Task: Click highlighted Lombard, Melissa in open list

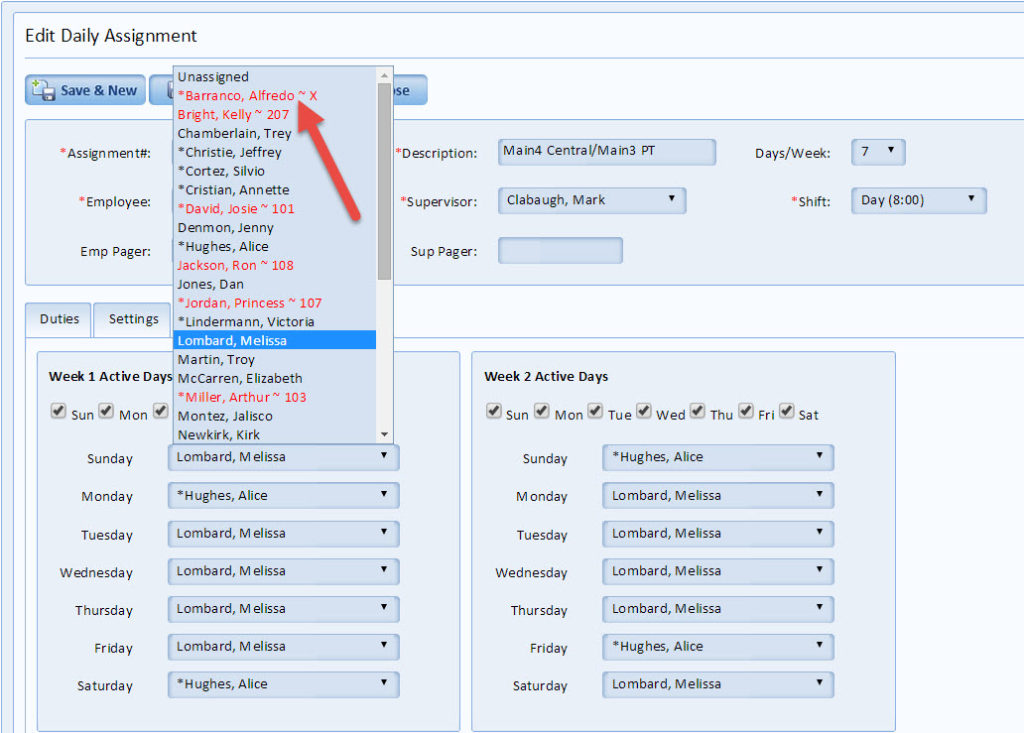Action: pos(274,340)
